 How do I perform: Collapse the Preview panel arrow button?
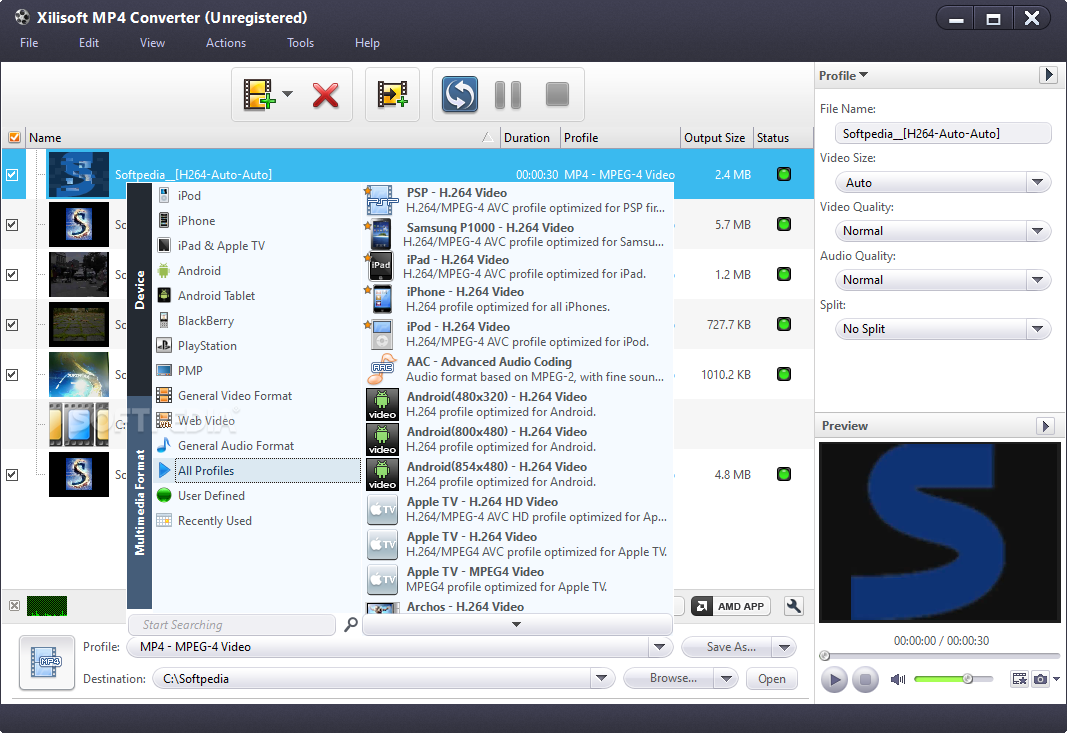pyautogui.click(x=1045, y=426)
